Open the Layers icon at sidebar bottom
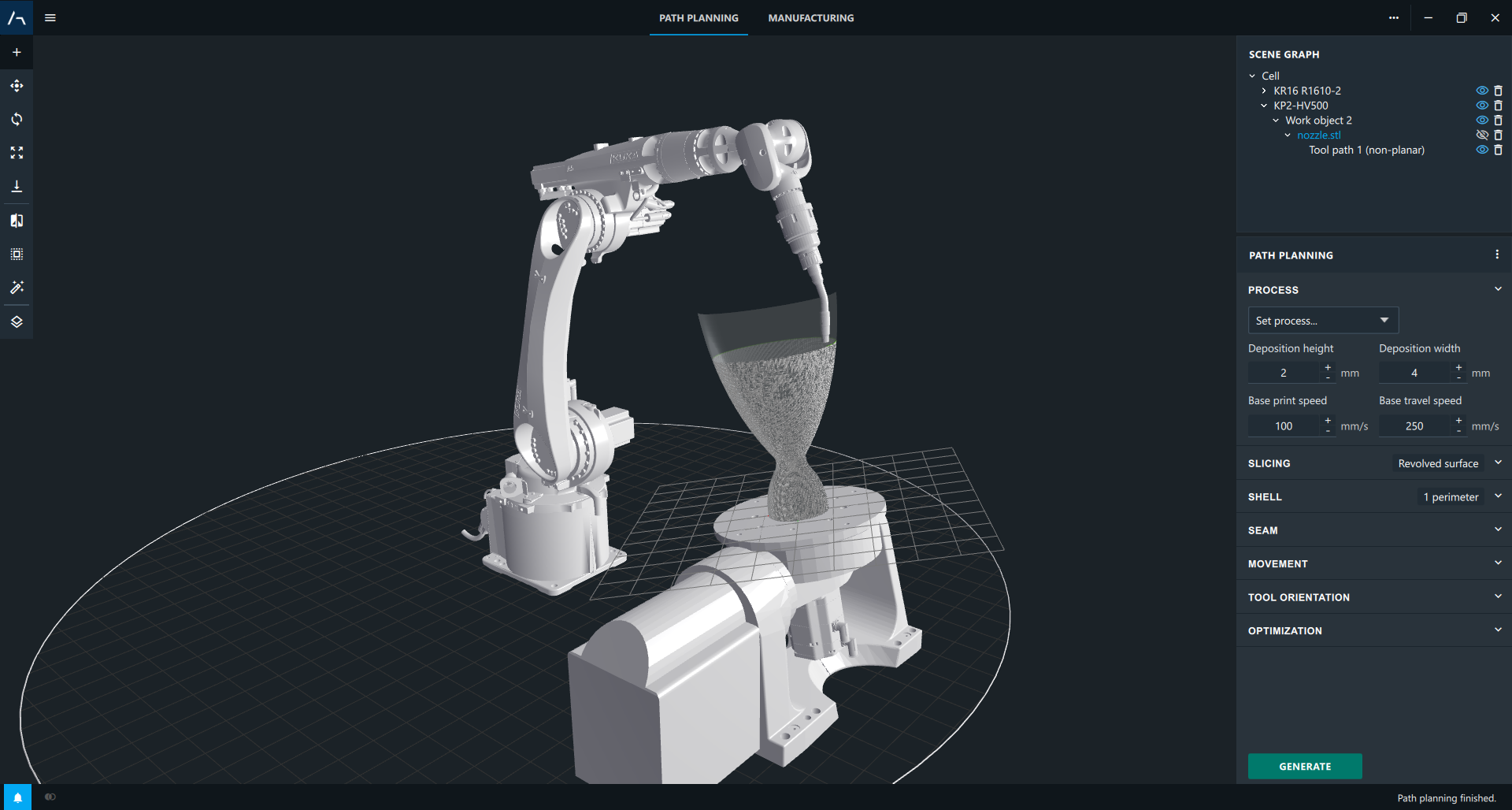Screen dimensions: 1512x810 [x=17, y=321]
